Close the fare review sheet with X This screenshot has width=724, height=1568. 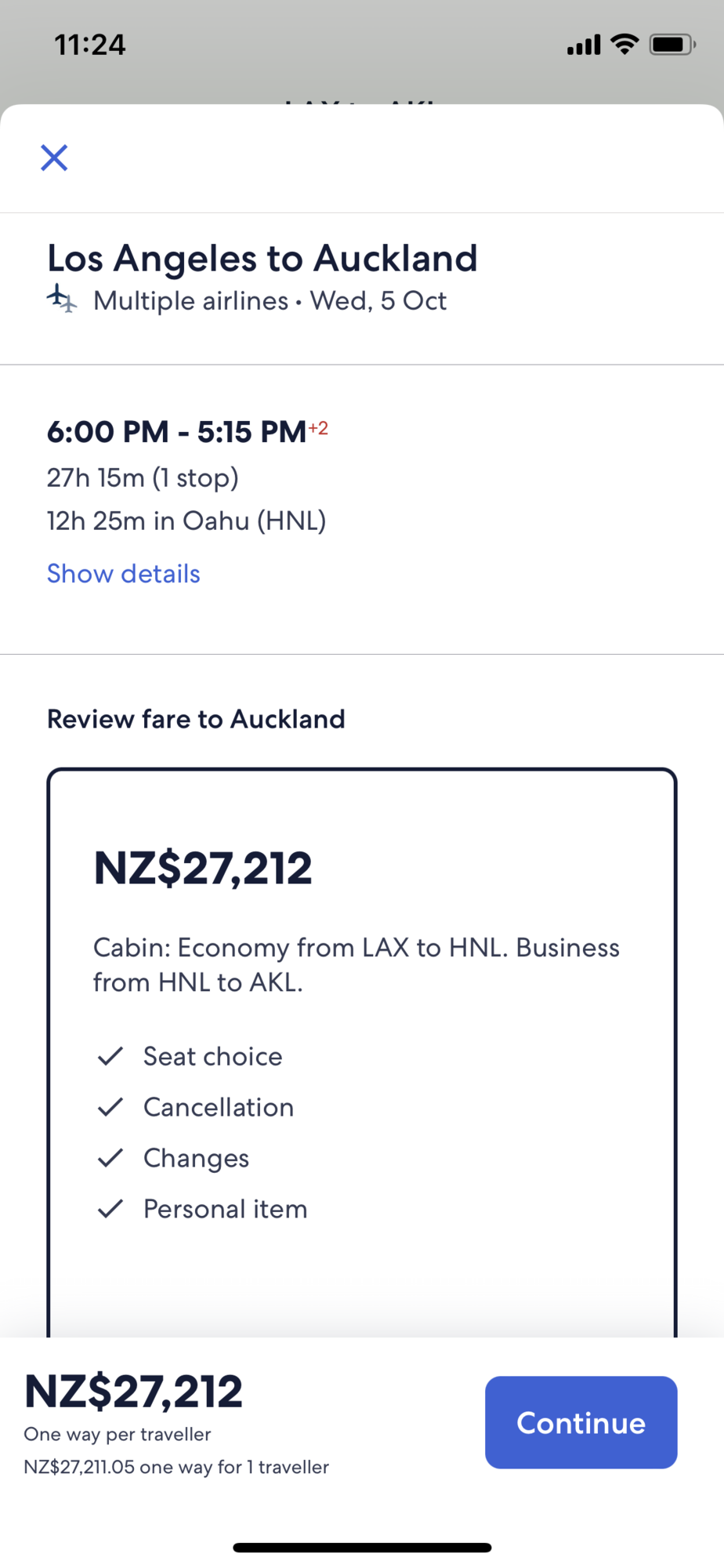tap(54, 158)
